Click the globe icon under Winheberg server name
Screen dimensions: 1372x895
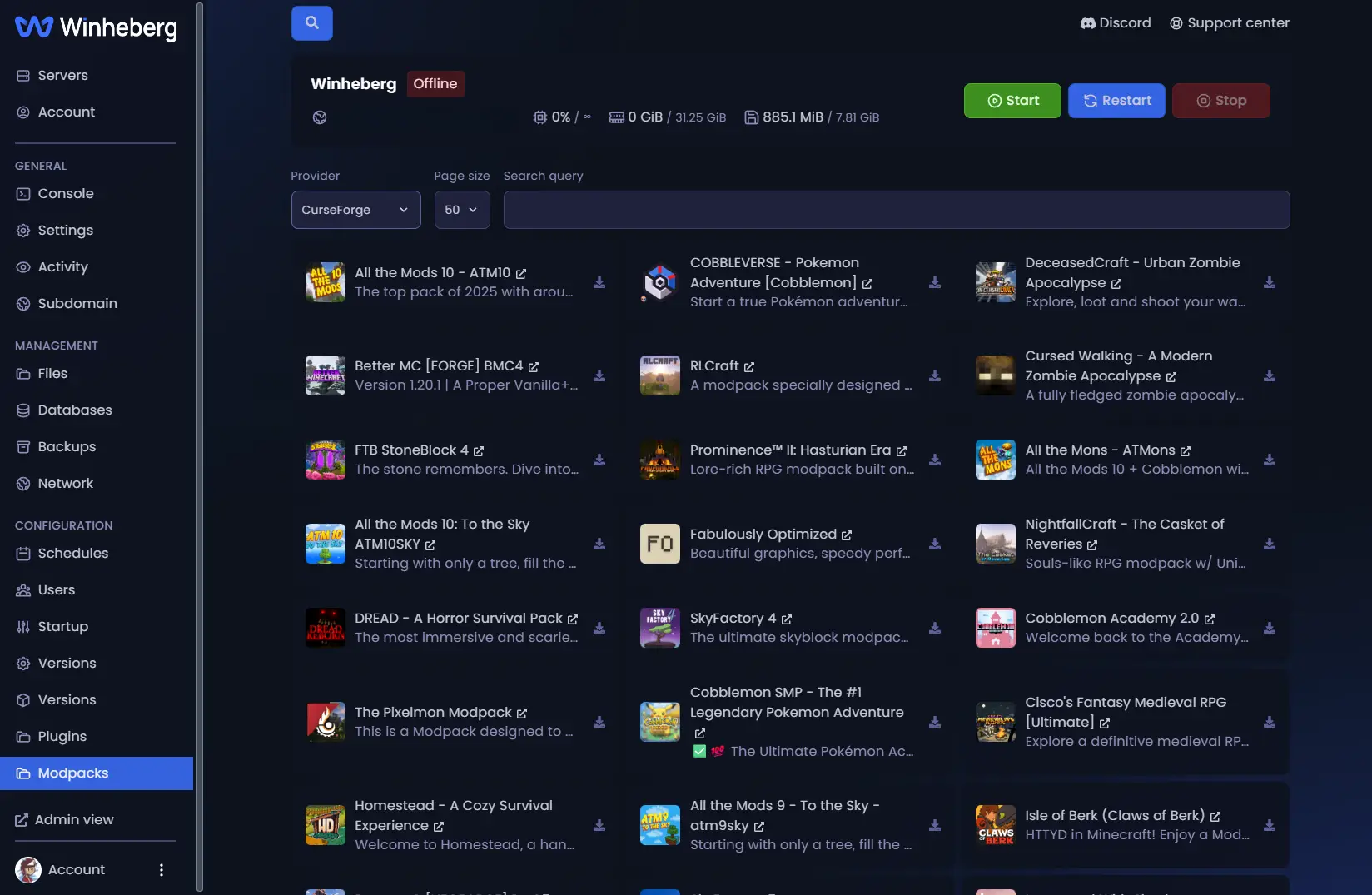320,117
